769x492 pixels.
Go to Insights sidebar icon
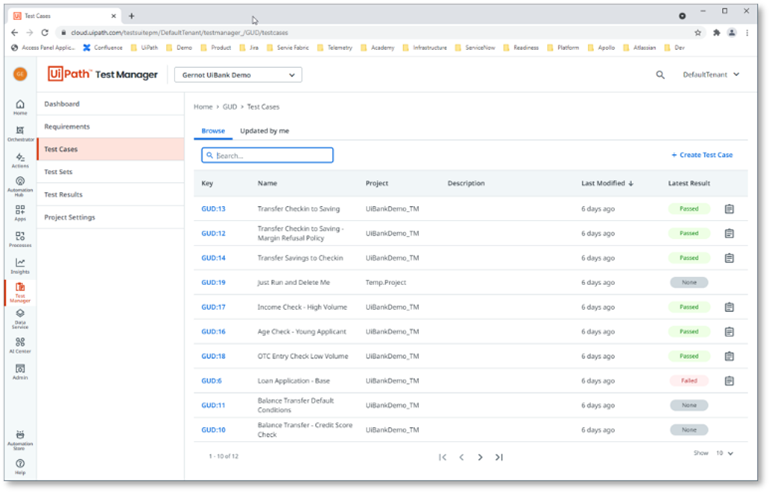coord(20,265)
